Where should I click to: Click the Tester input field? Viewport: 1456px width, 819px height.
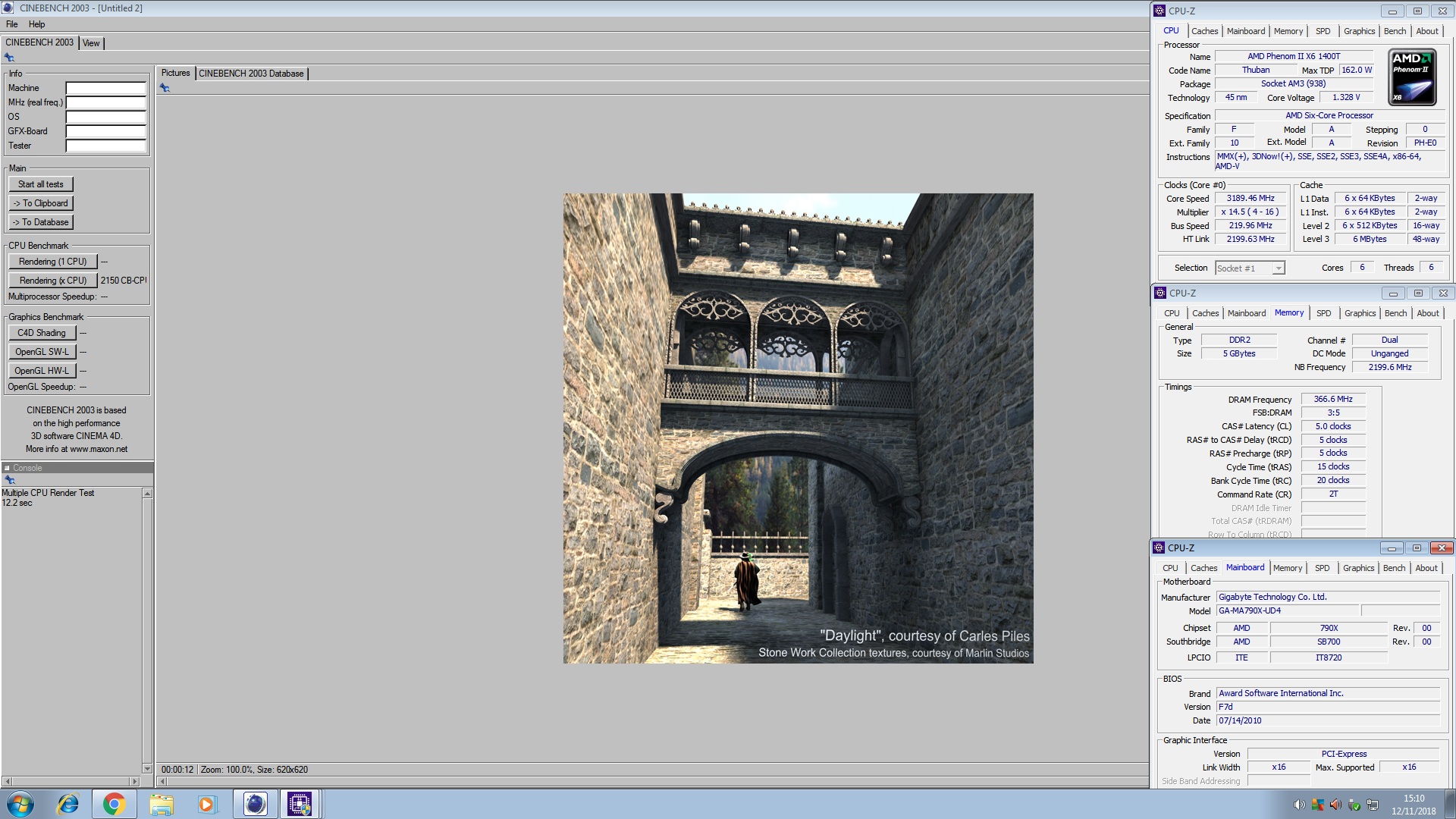pos(105,146)
